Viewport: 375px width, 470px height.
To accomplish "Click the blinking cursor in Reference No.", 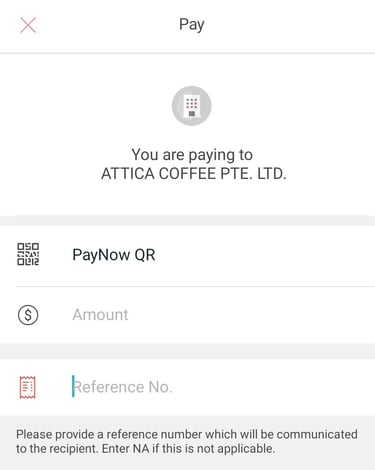I will [73, 386].
